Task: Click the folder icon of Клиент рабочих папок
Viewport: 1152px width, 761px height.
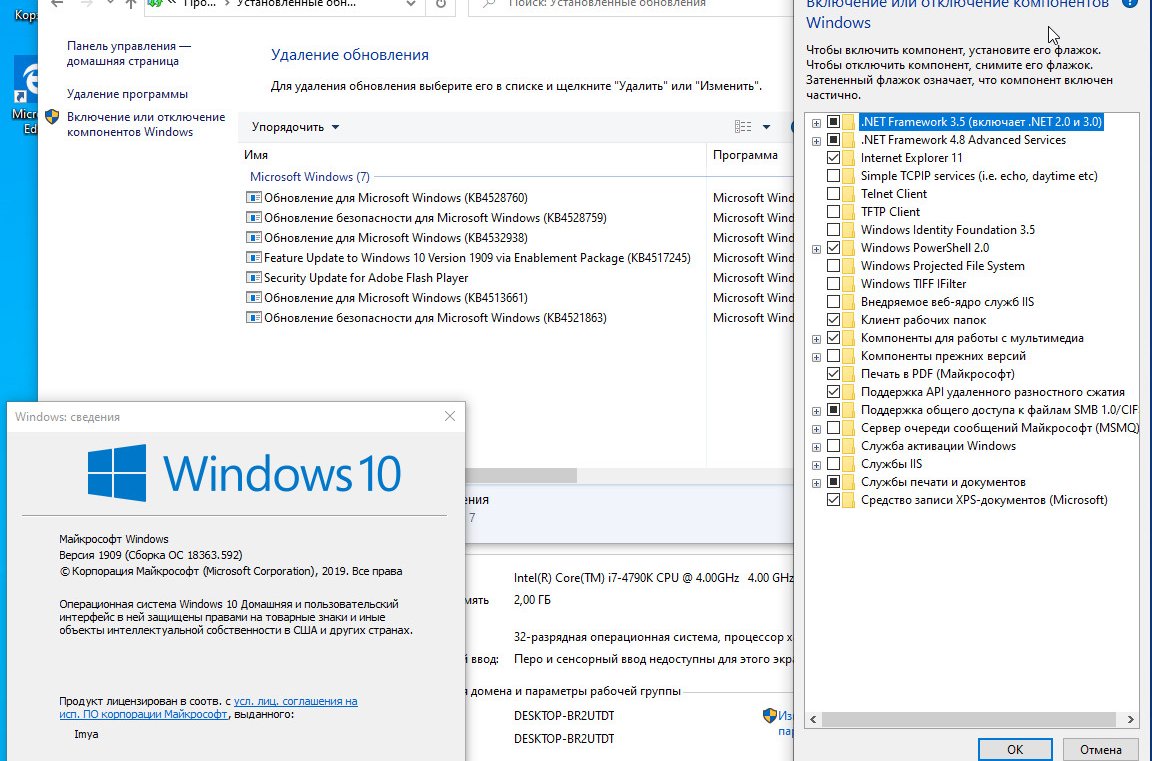Action: [849, 320]
